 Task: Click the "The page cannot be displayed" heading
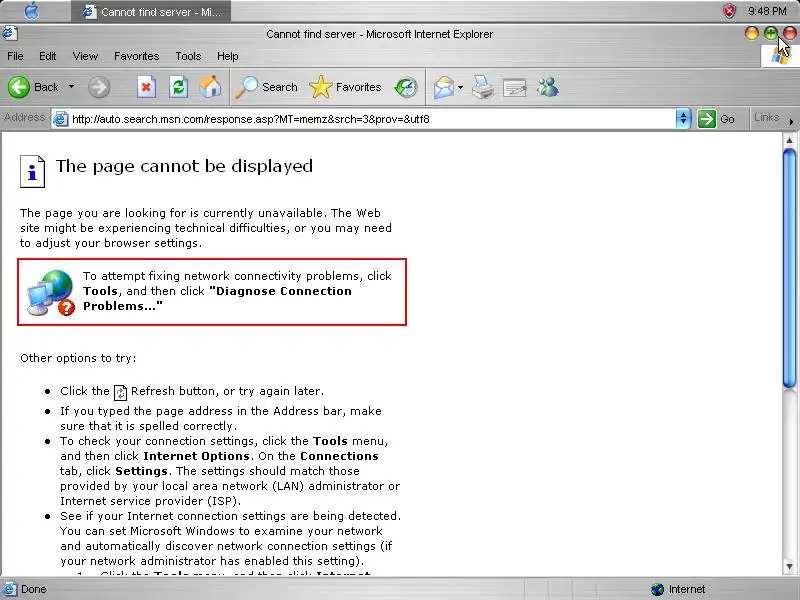click(x=184, y=166)
